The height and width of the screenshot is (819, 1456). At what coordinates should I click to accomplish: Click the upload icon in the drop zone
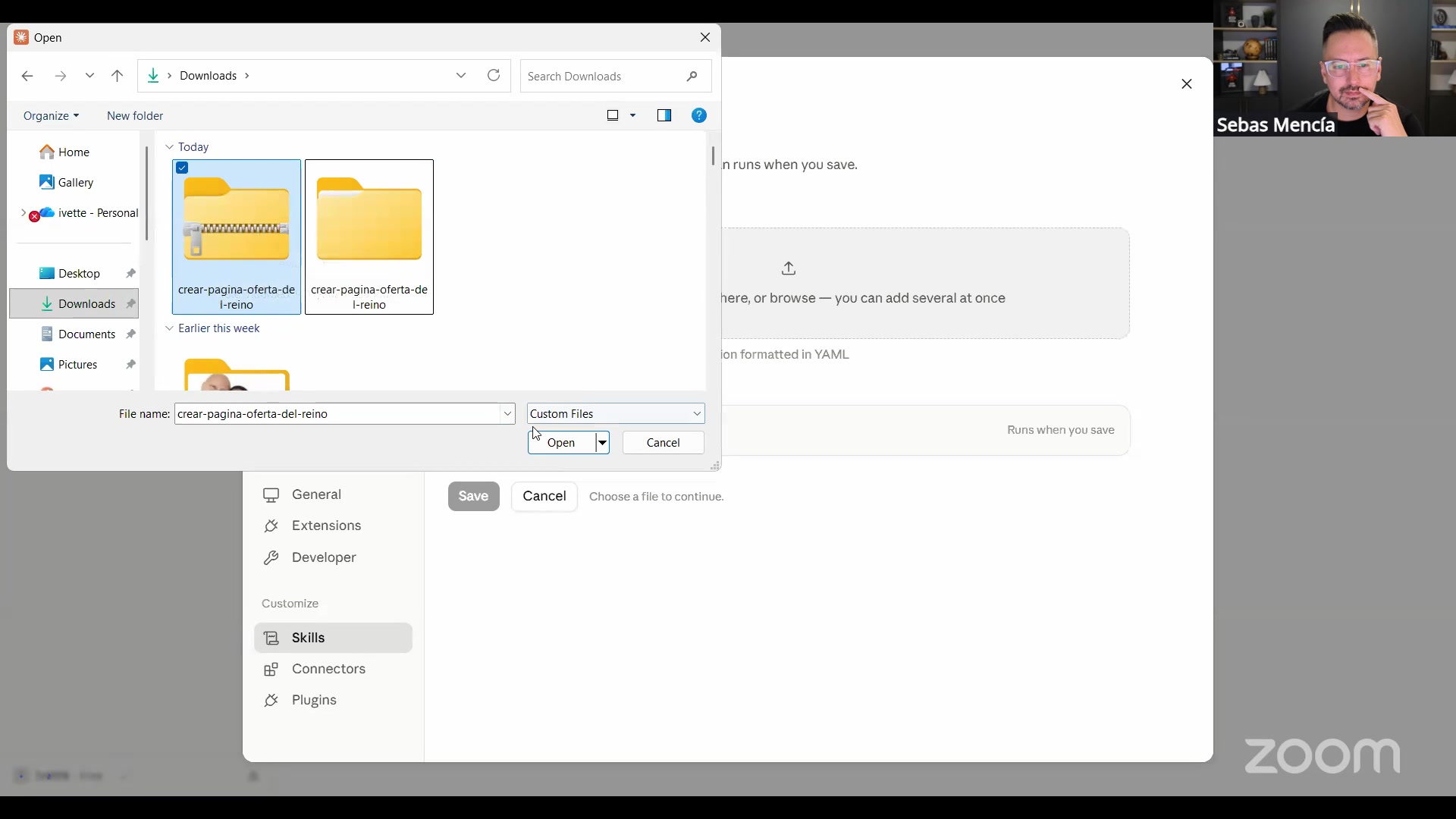pyautogui.click(x=789, y=268)
